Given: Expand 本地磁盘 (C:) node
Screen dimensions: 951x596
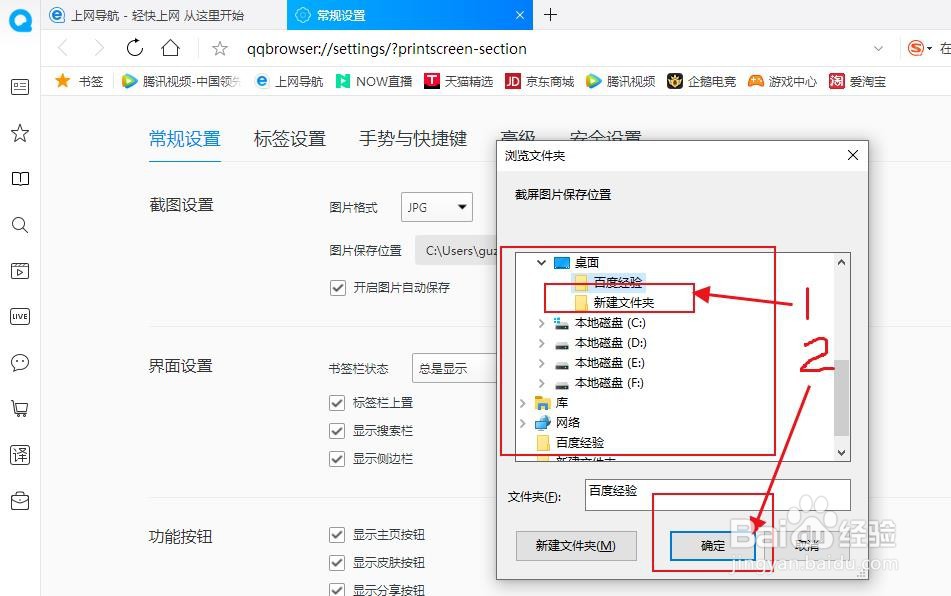Looking at the screenshot, I should [x=541, y=323].
